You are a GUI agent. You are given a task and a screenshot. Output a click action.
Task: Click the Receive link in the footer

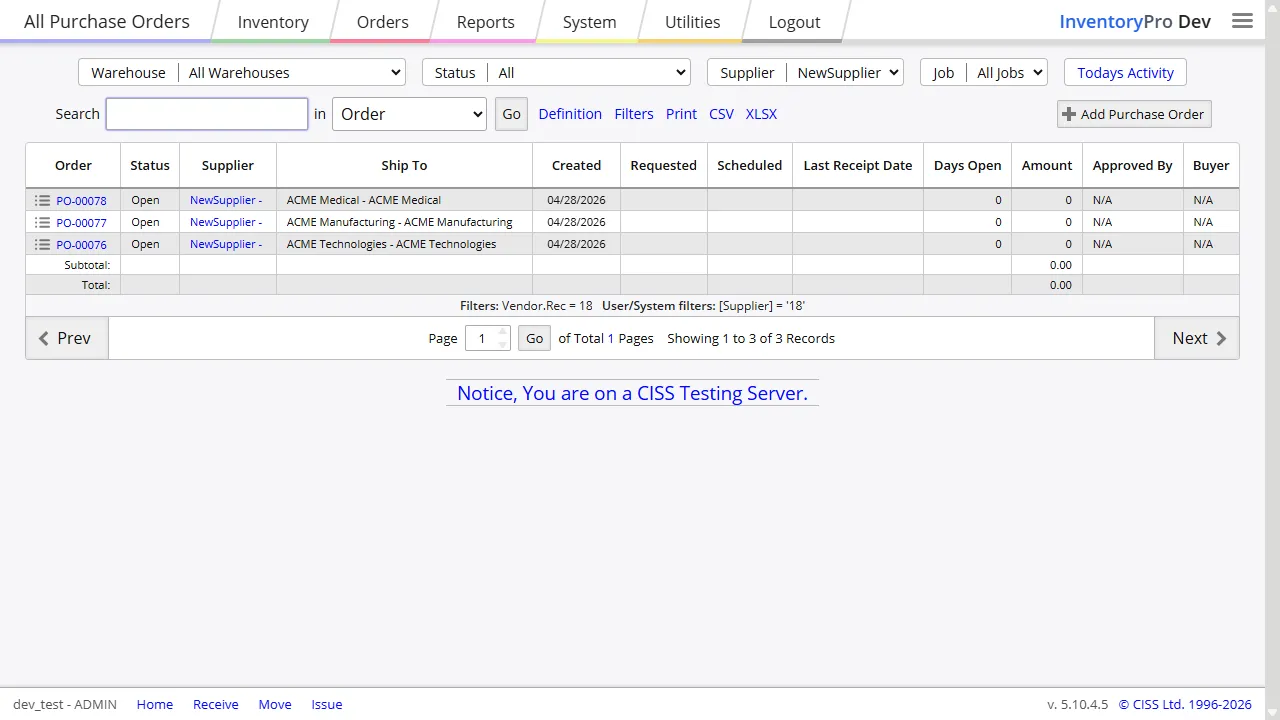pyautogui.click(x=215, y=704)
